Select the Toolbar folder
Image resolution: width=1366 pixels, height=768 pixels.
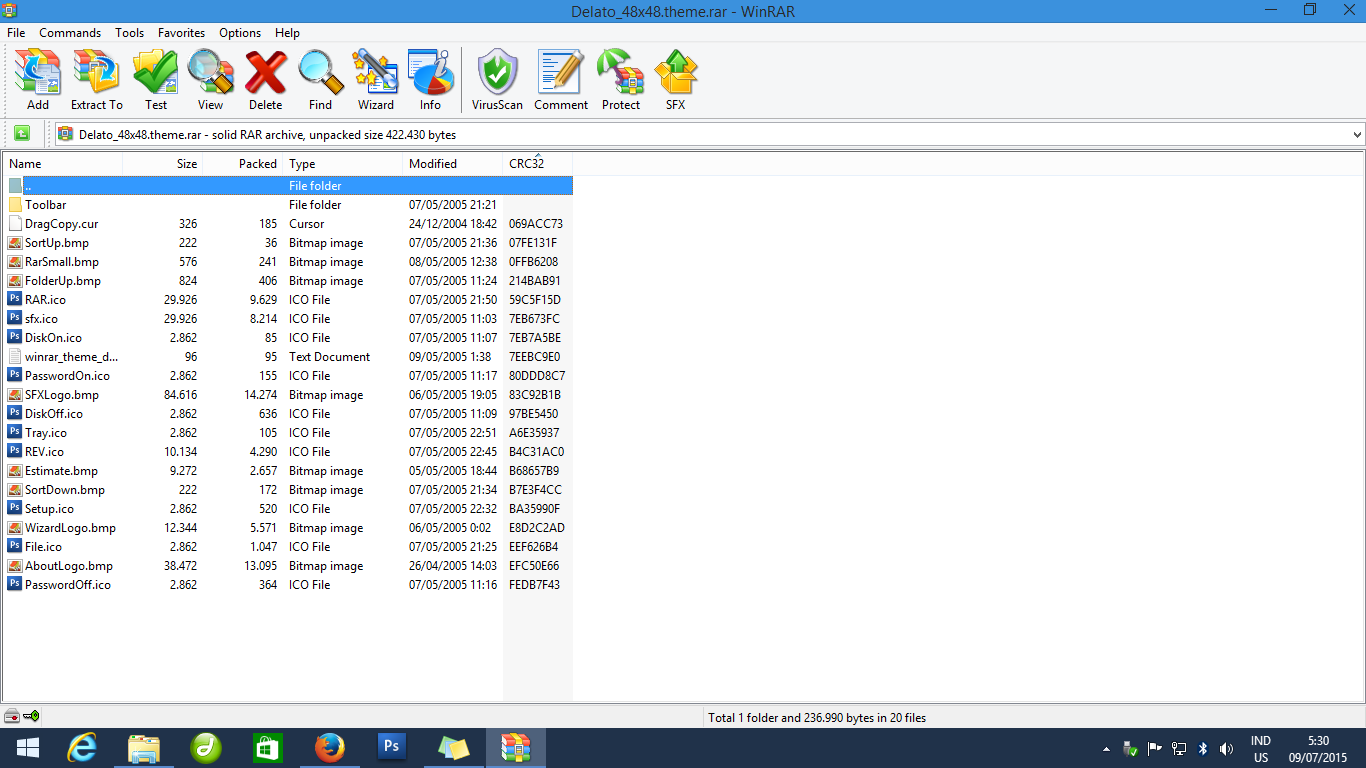coord(289,205)
